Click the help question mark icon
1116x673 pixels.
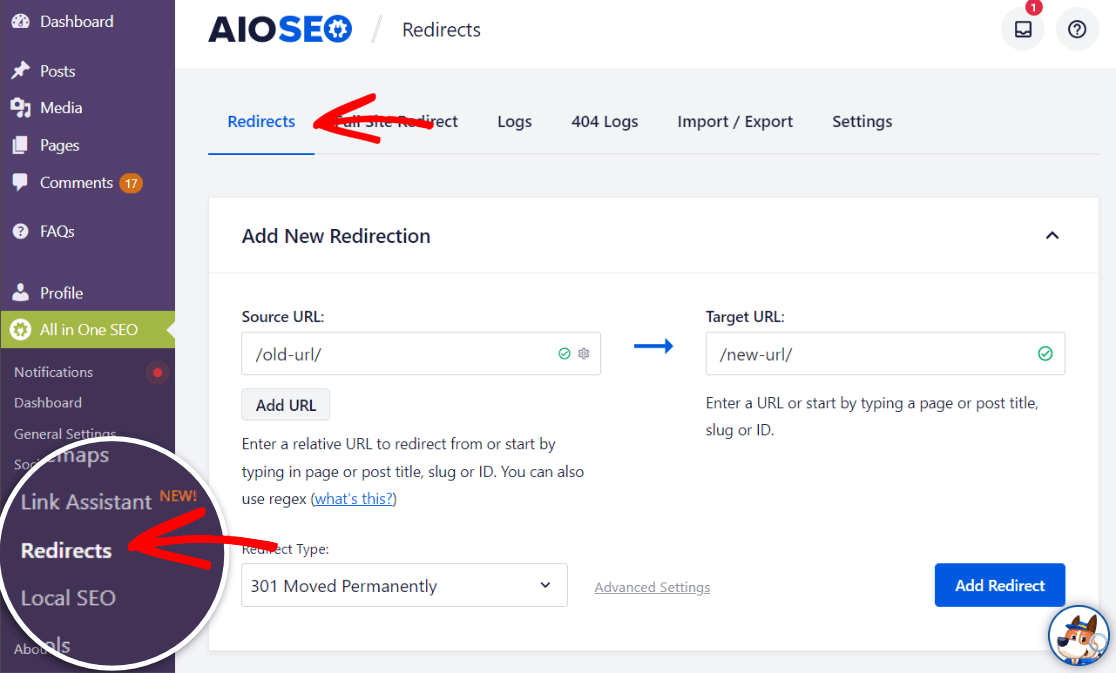pos(1077,29)
